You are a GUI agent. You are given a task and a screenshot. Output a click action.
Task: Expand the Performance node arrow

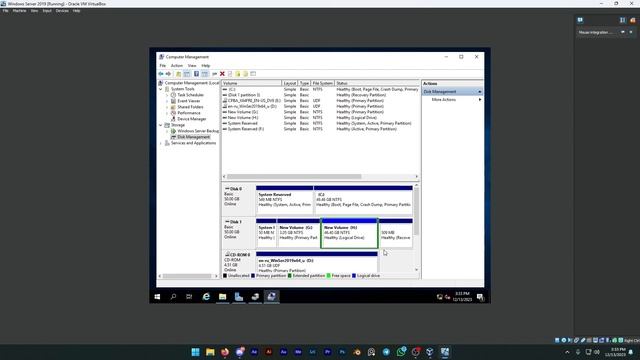tap(167, 113)
